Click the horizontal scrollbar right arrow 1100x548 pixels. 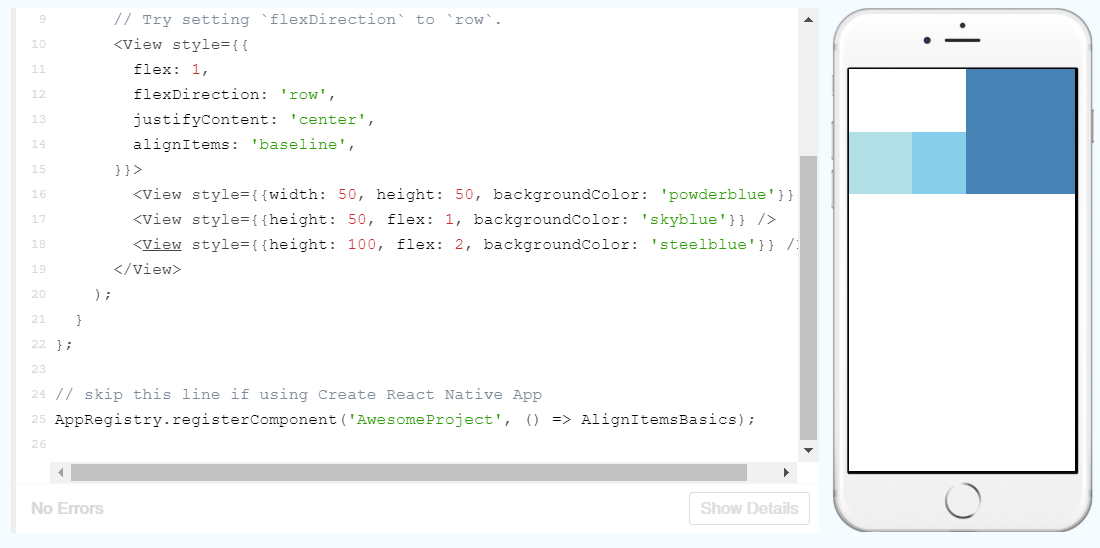[787, 472]
